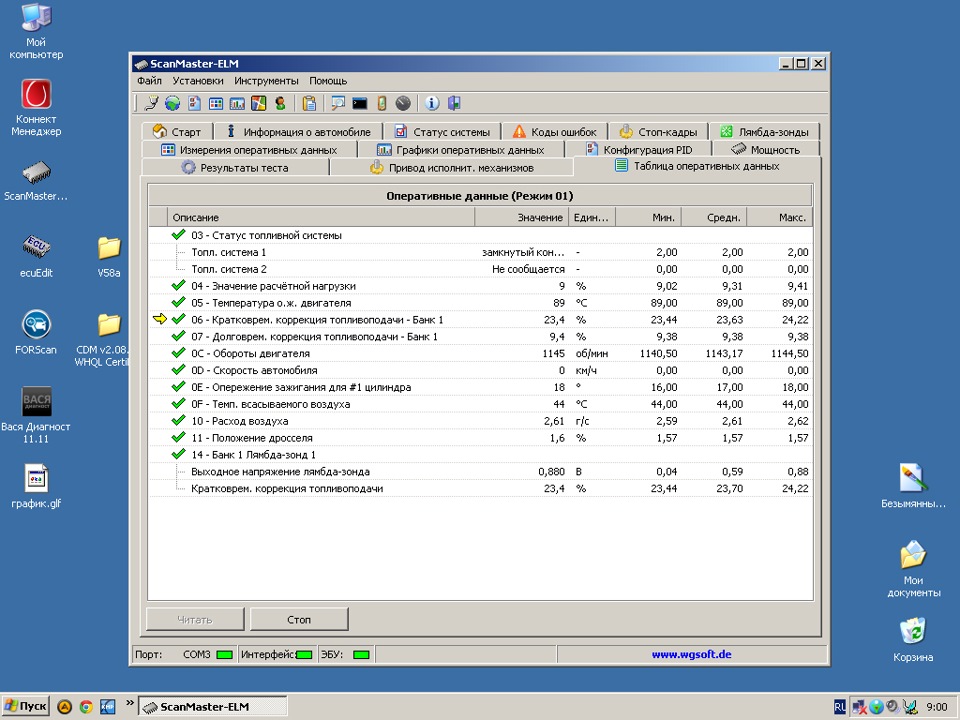This screenshot has height=720, width=960.
Task: Click the bar chart graphs toolbar icon
Action: (237, 103)
